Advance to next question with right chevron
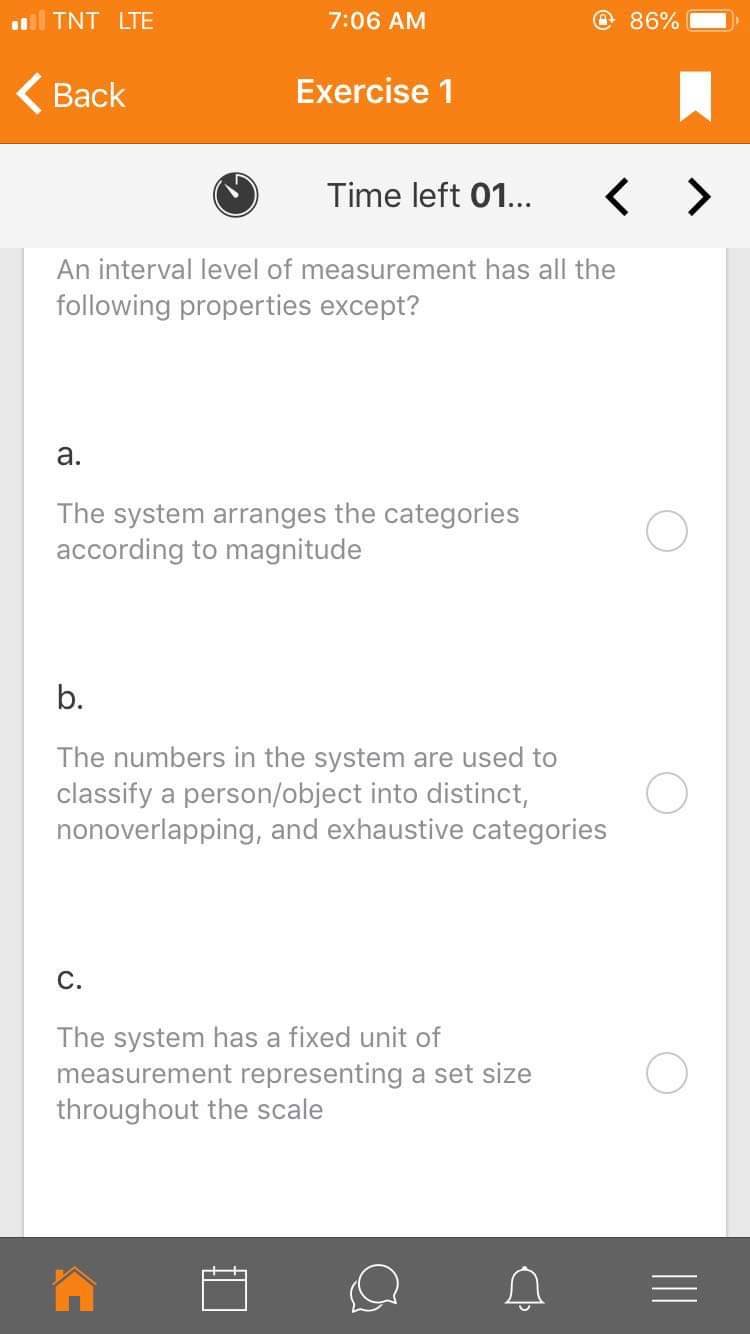 click(698, 196)
